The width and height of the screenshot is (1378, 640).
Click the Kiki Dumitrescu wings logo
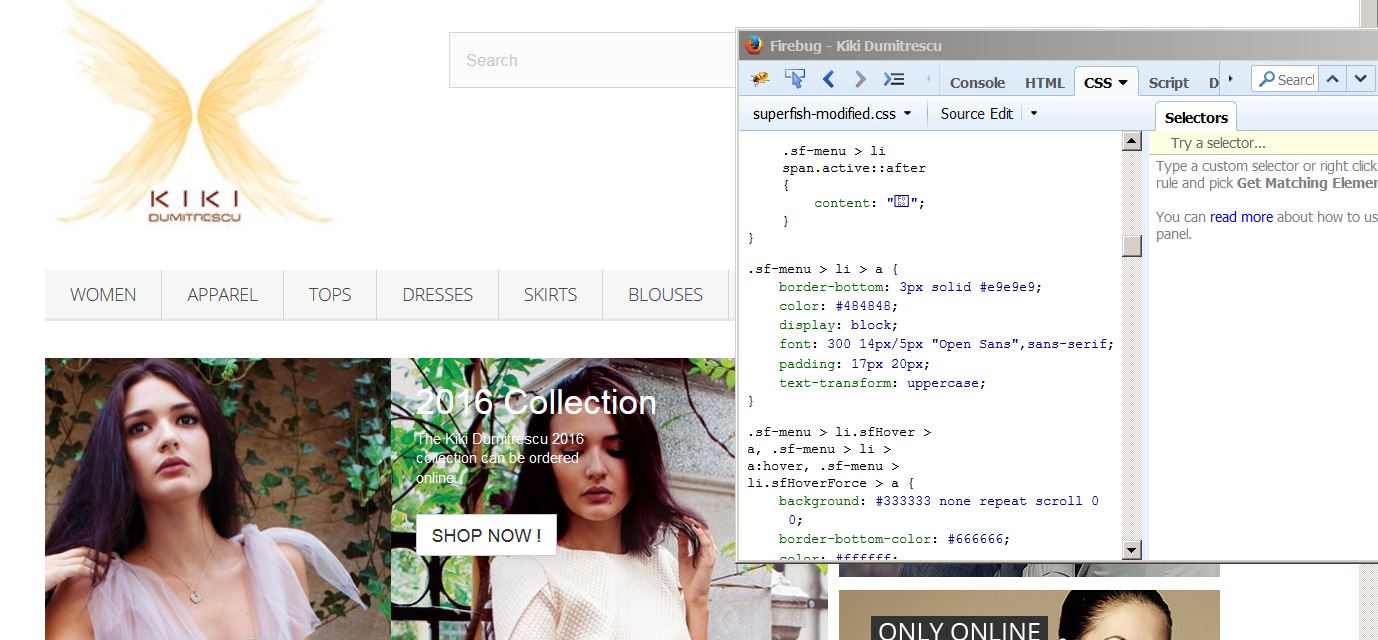pyautogui.click(x=195, y=112)
